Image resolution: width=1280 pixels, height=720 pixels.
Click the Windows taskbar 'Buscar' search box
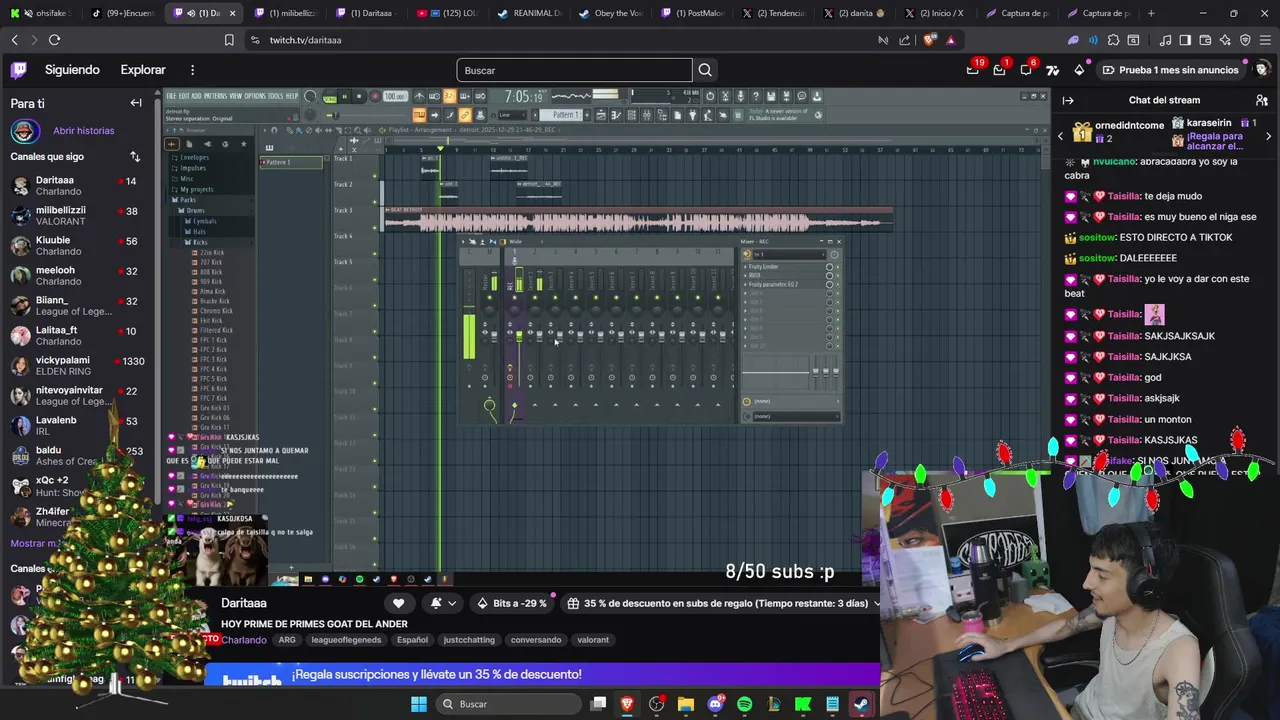coord(508,704)
